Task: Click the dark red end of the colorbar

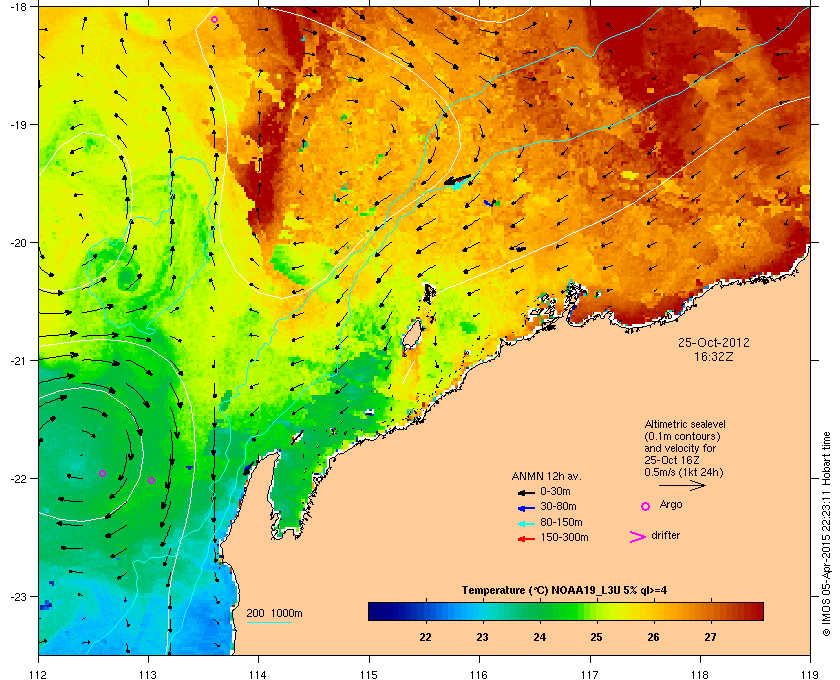Action: [756, 611]
